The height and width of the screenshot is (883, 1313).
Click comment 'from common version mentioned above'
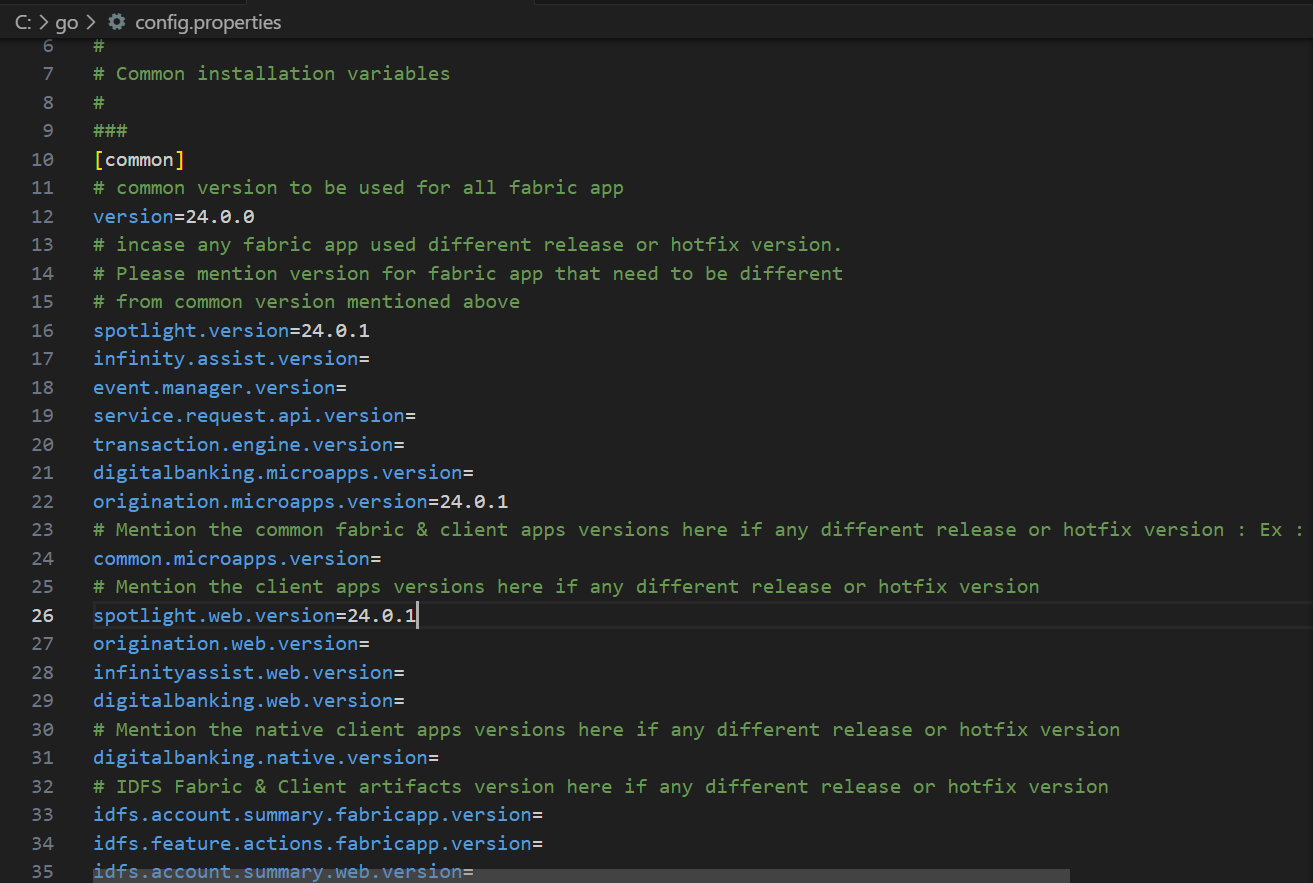point(307,301)
